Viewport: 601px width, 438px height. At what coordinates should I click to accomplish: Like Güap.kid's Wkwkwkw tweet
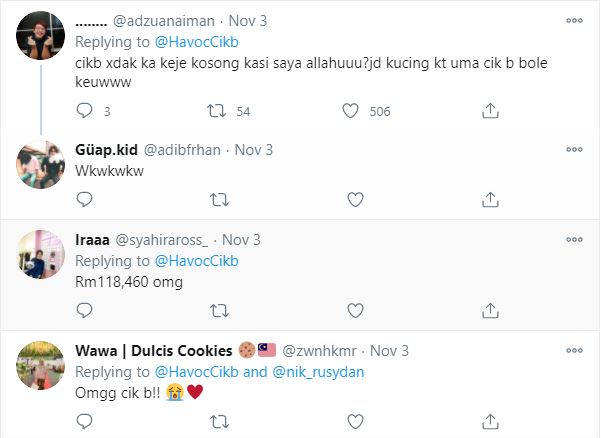[x=353, y=200]
